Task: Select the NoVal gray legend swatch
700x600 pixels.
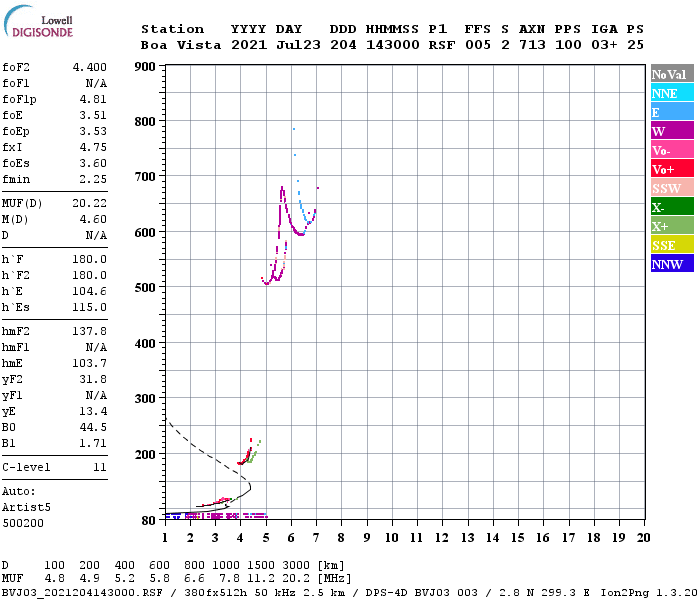Action: (x=672, y=74)
